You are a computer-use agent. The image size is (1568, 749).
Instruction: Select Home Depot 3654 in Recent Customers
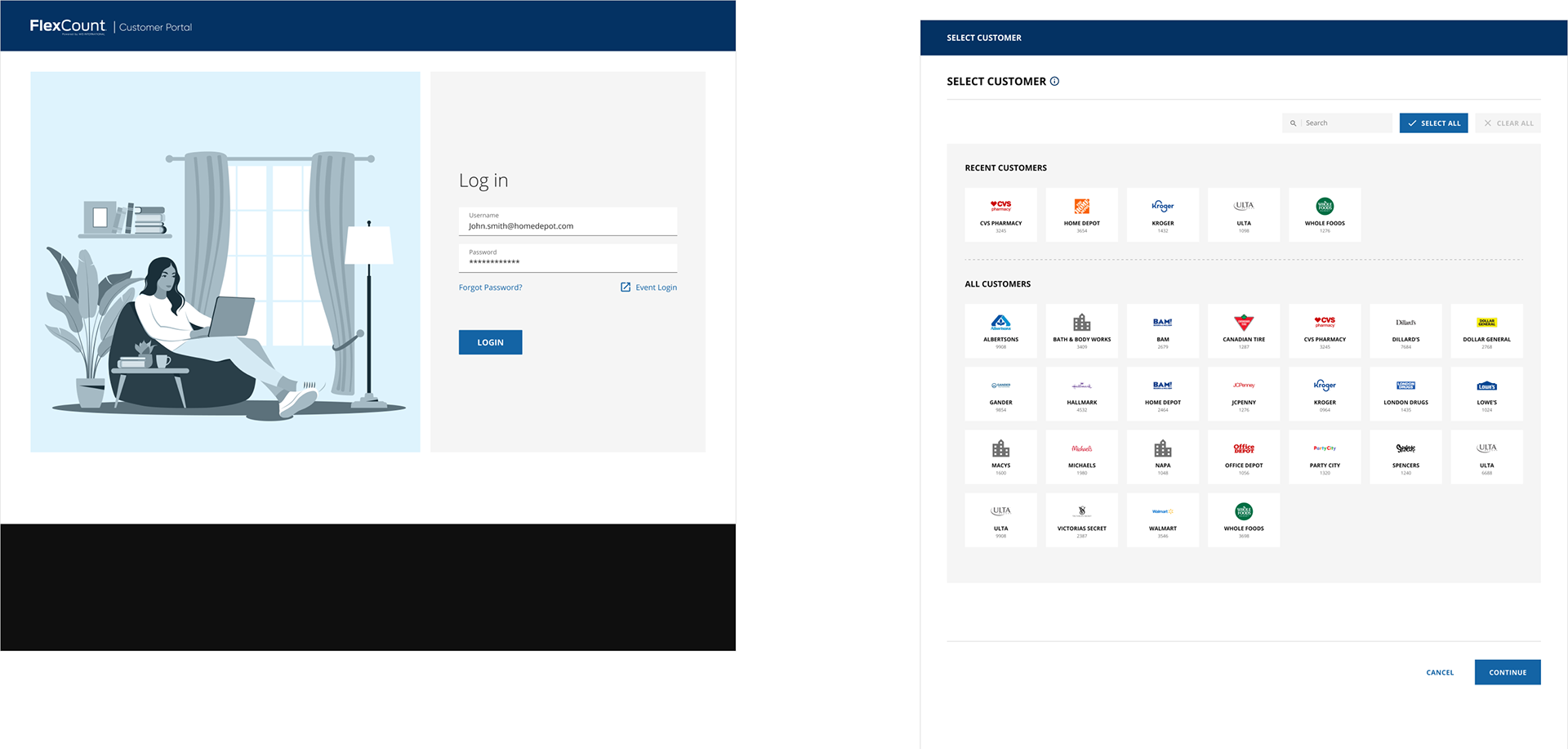(x=1081, y=215)
